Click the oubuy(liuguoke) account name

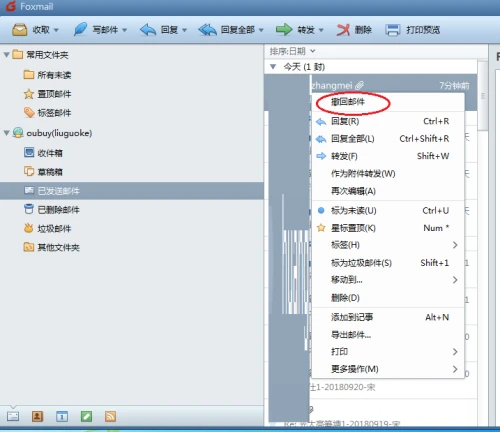pos(59,133)
